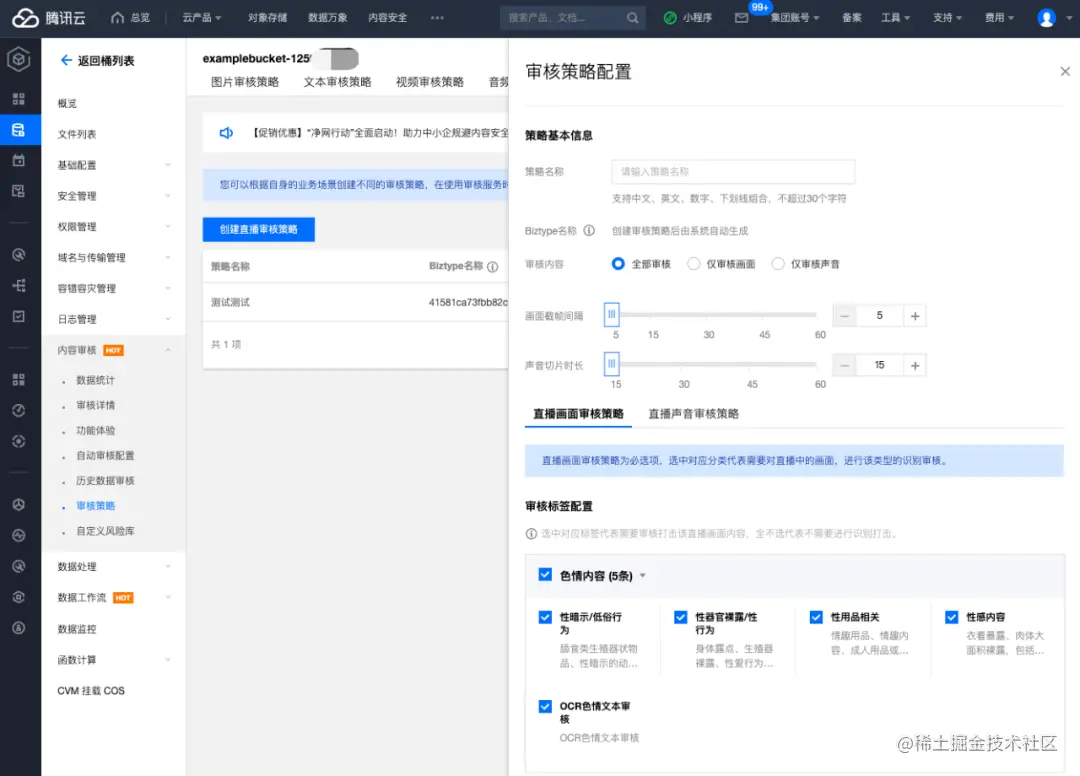Open 数据万象 in the top navigation

[x=327, y=18]
